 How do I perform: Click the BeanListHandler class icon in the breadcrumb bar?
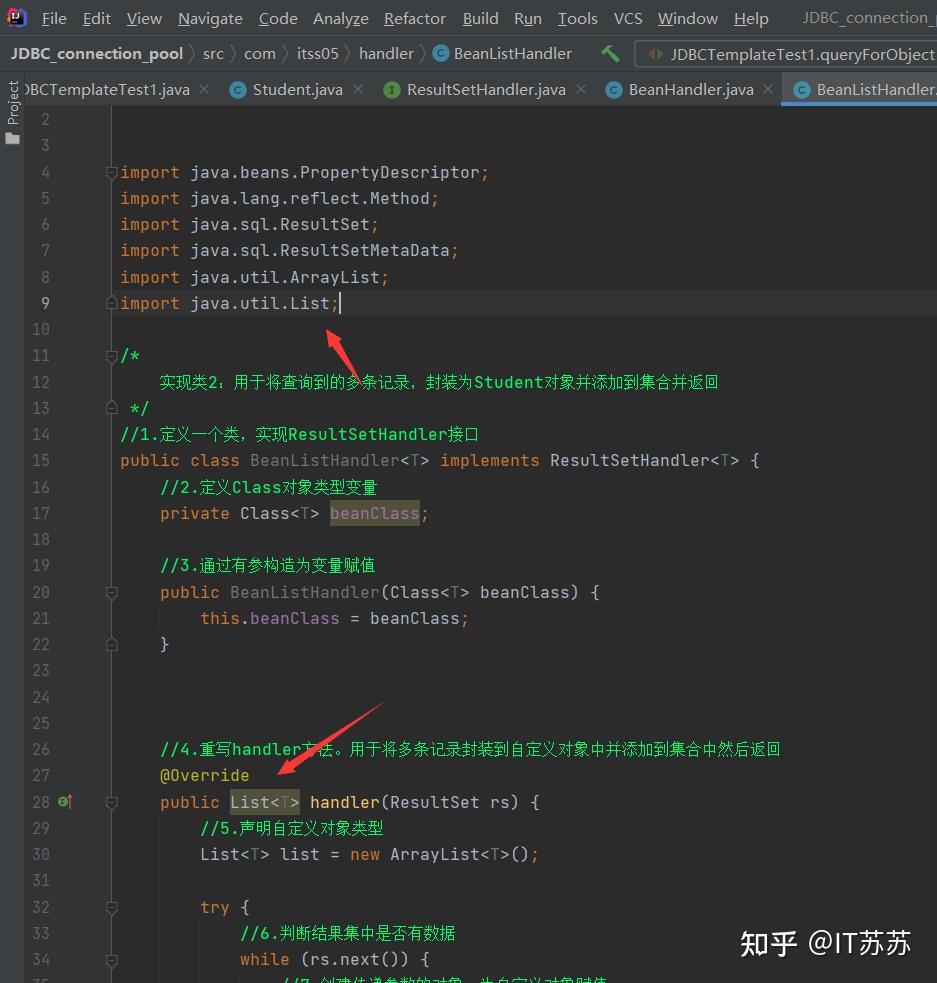click(441, 53)
